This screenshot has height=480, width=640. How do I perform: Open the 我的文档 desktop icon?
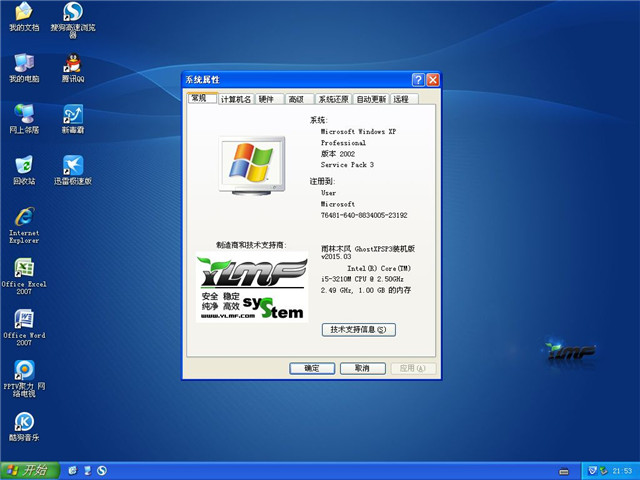click(24, 17)
